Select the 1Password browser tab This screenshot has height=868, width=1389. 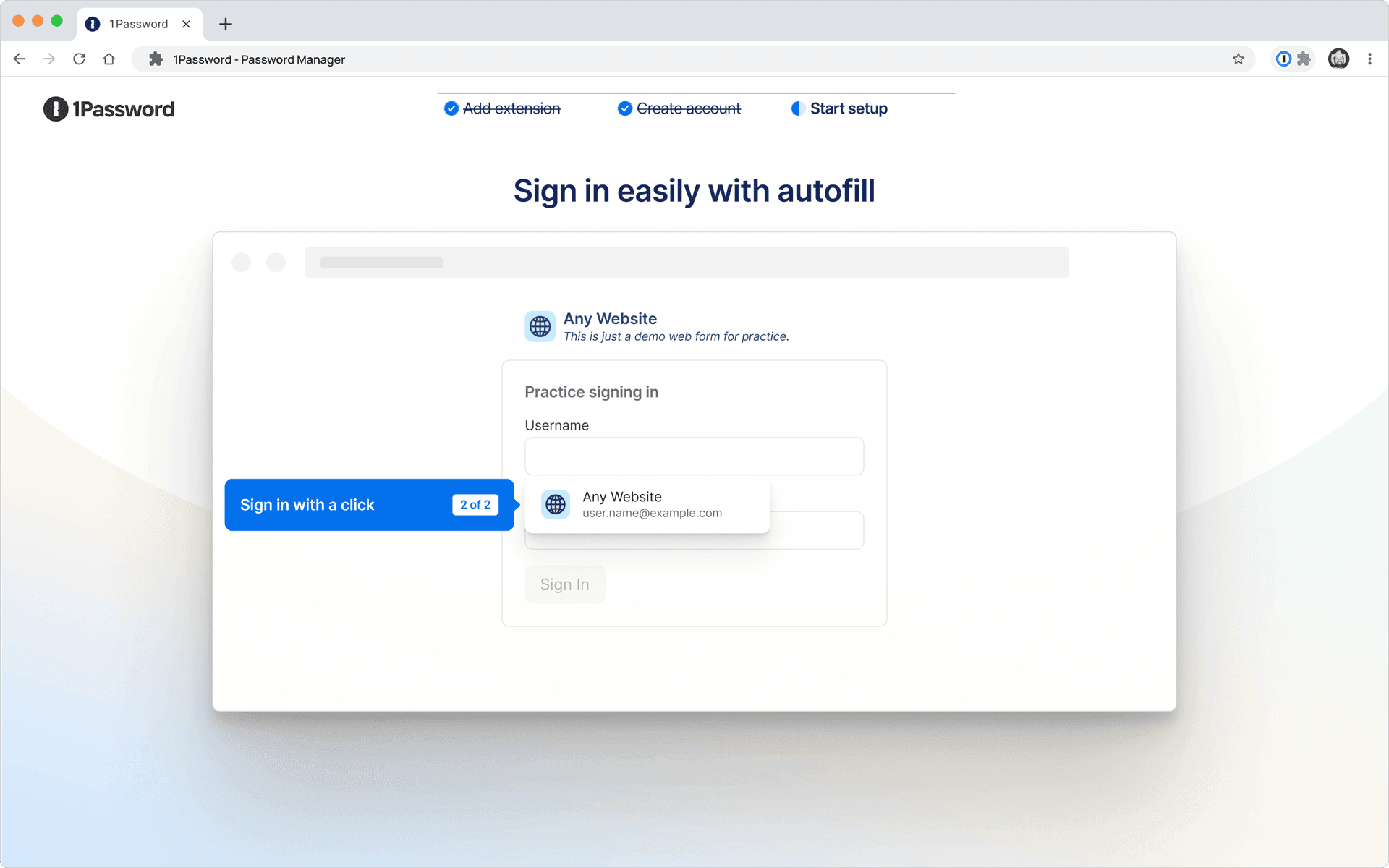(x=138, y=24)
